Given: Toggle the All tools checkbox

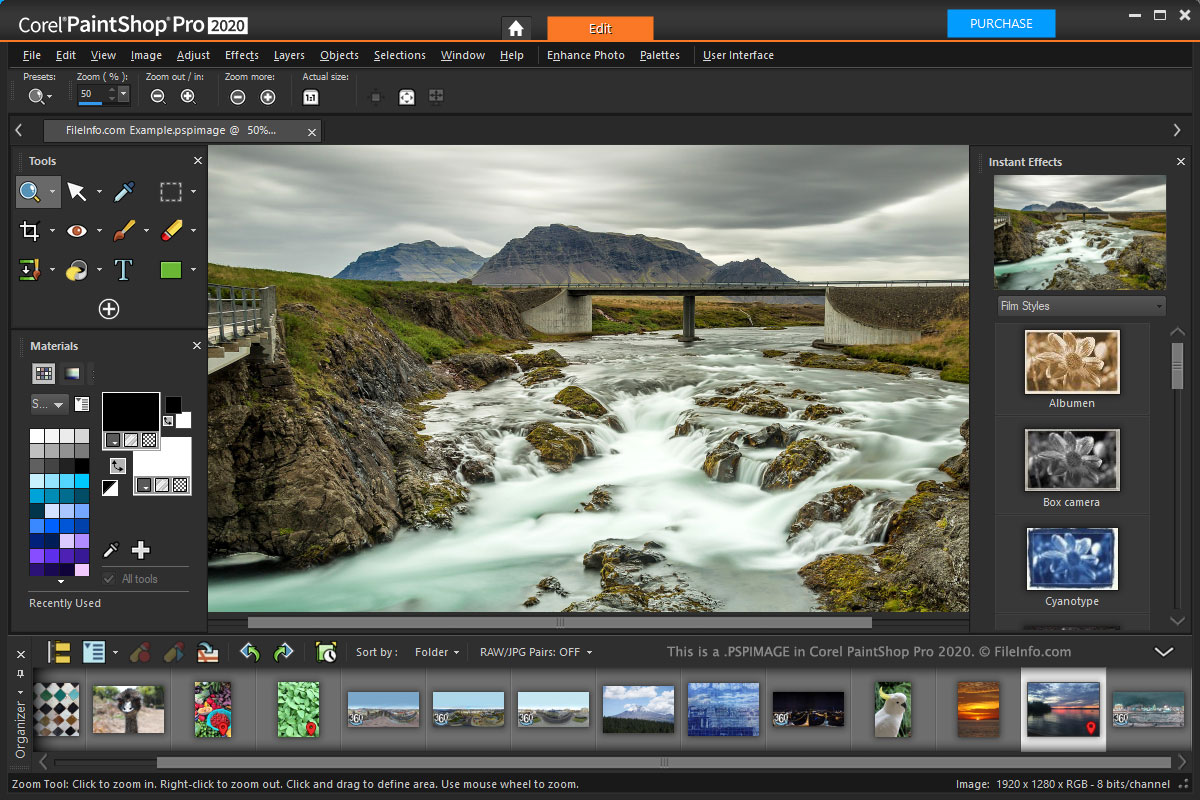Looking at the screenshot, I should 109,579.
